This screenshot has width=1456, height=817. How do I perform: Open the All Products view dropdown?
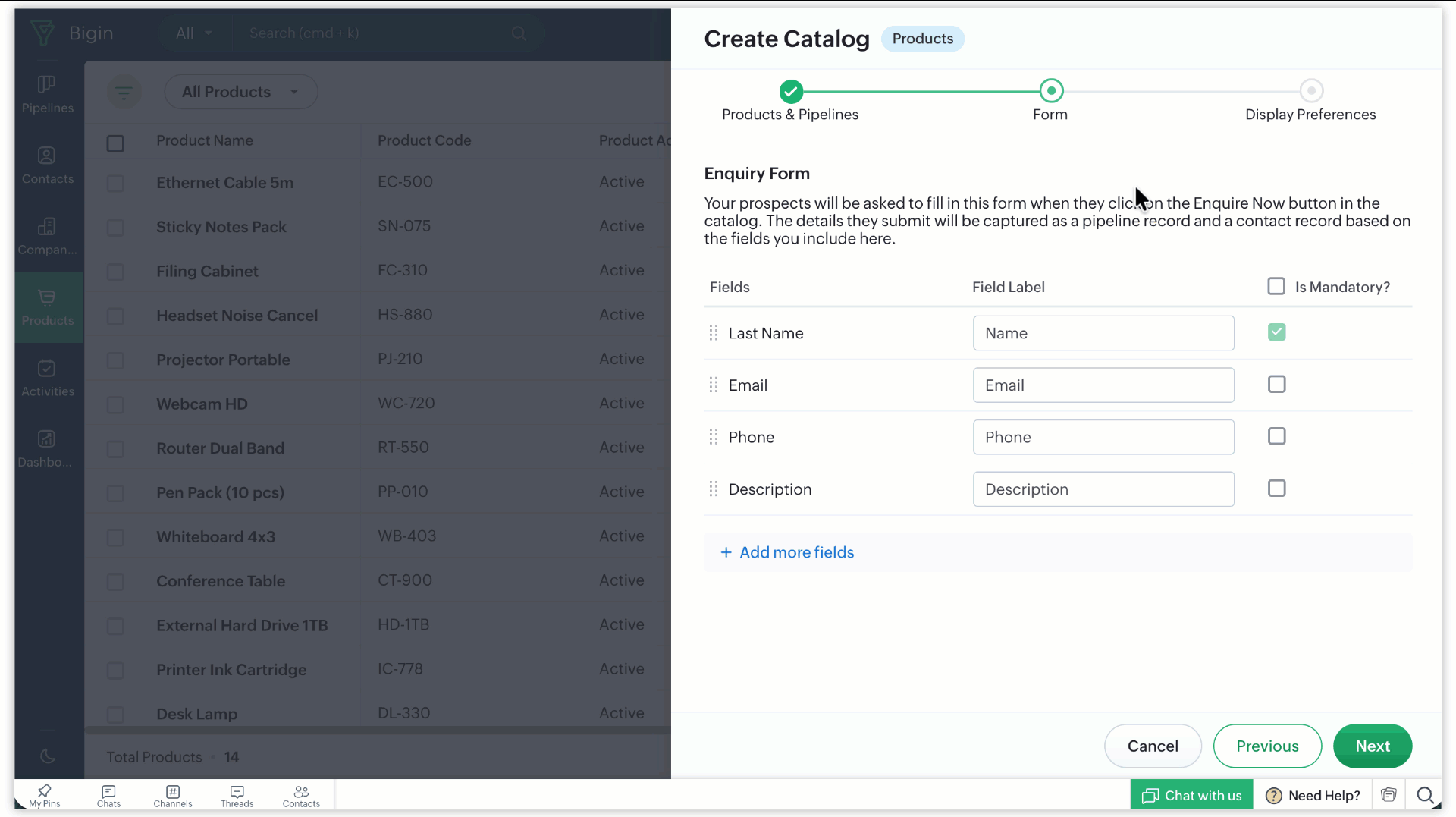(x=240, y=92)
